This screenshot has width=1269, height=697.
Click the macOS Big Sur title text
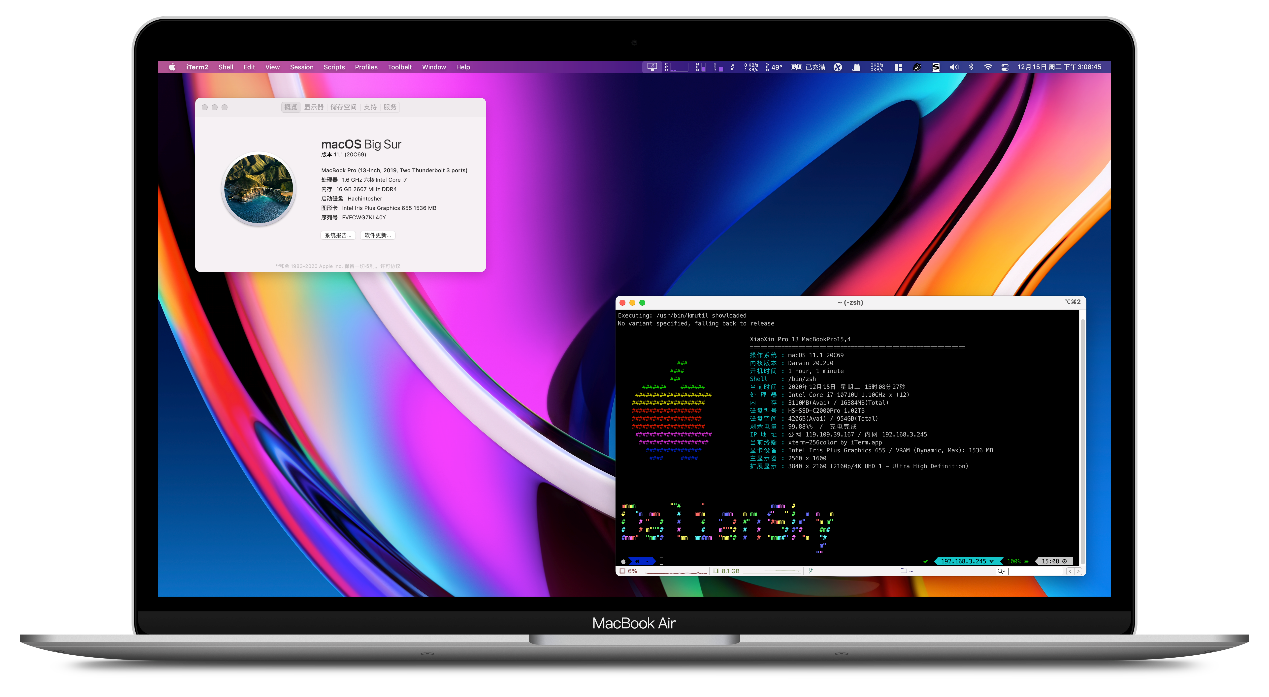tap(361, 144)
